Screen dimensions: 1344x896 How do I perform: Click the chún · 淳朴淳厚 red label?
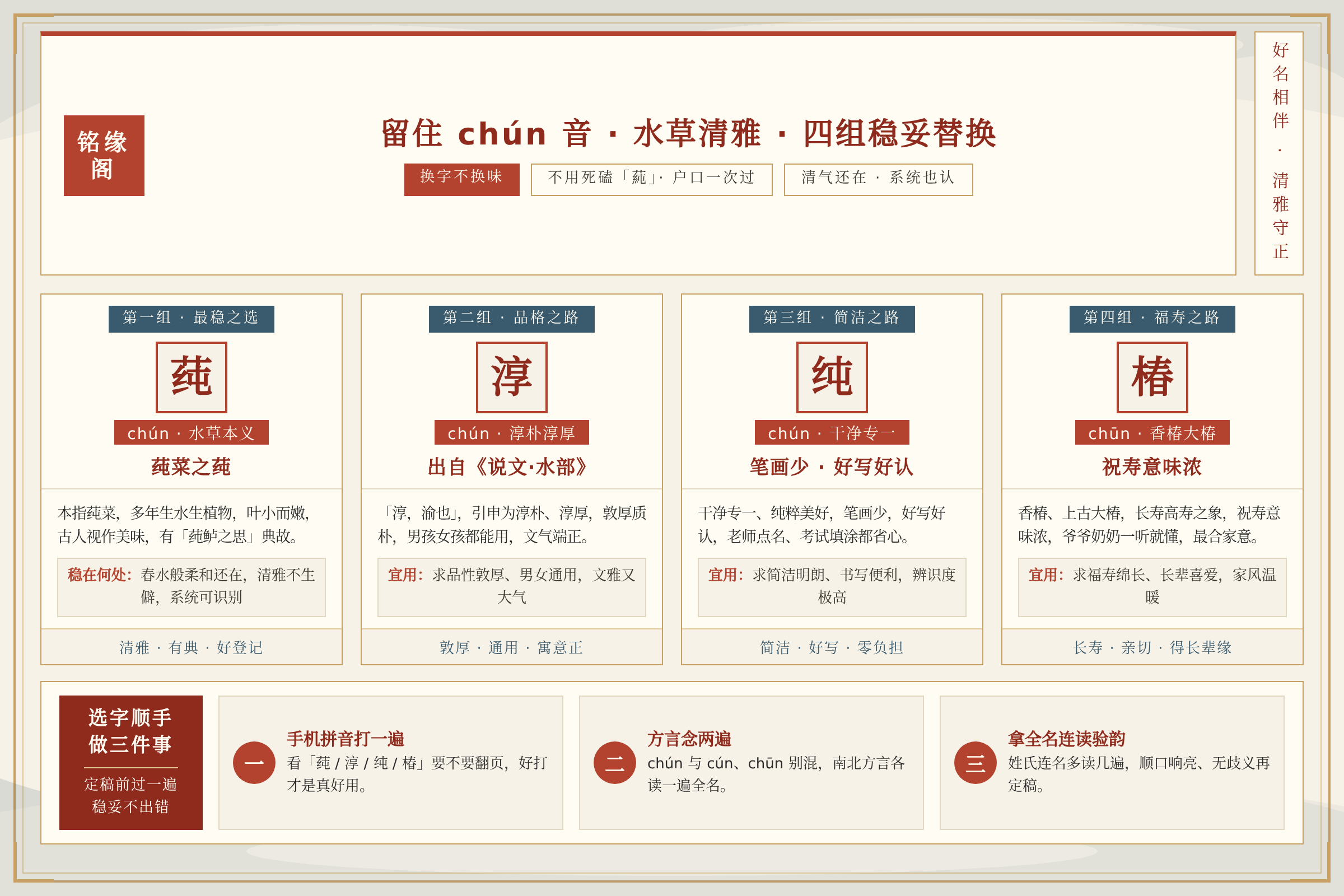[x=512, y=432]
